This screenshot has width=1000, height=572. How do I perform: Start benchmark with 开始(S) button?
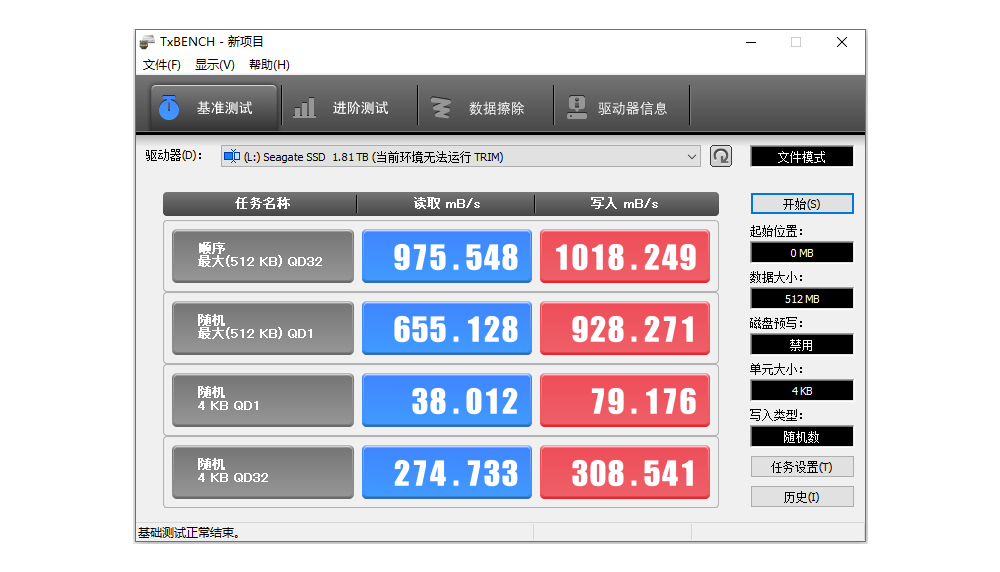(x=802, y=204)
